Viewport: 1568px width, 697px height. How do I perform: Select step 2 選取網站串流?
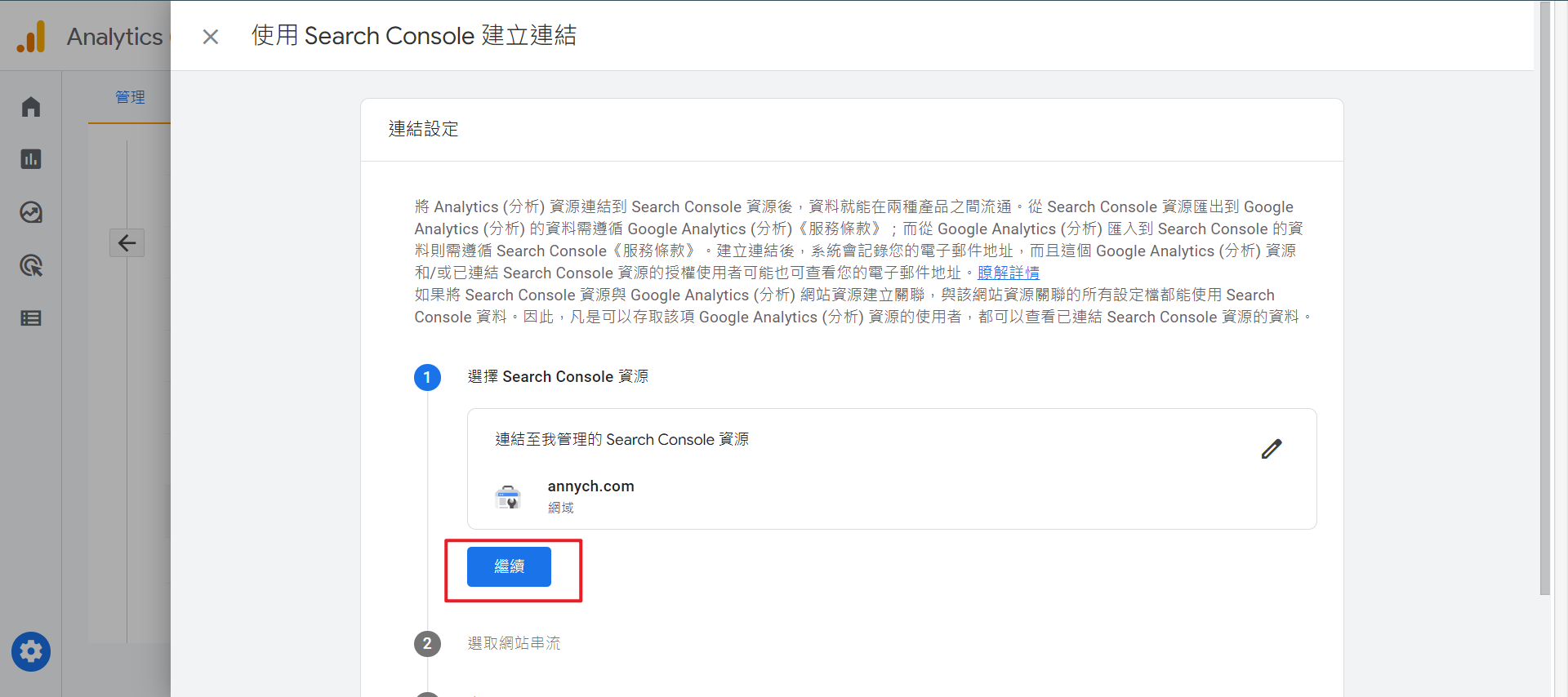point(514,643)
